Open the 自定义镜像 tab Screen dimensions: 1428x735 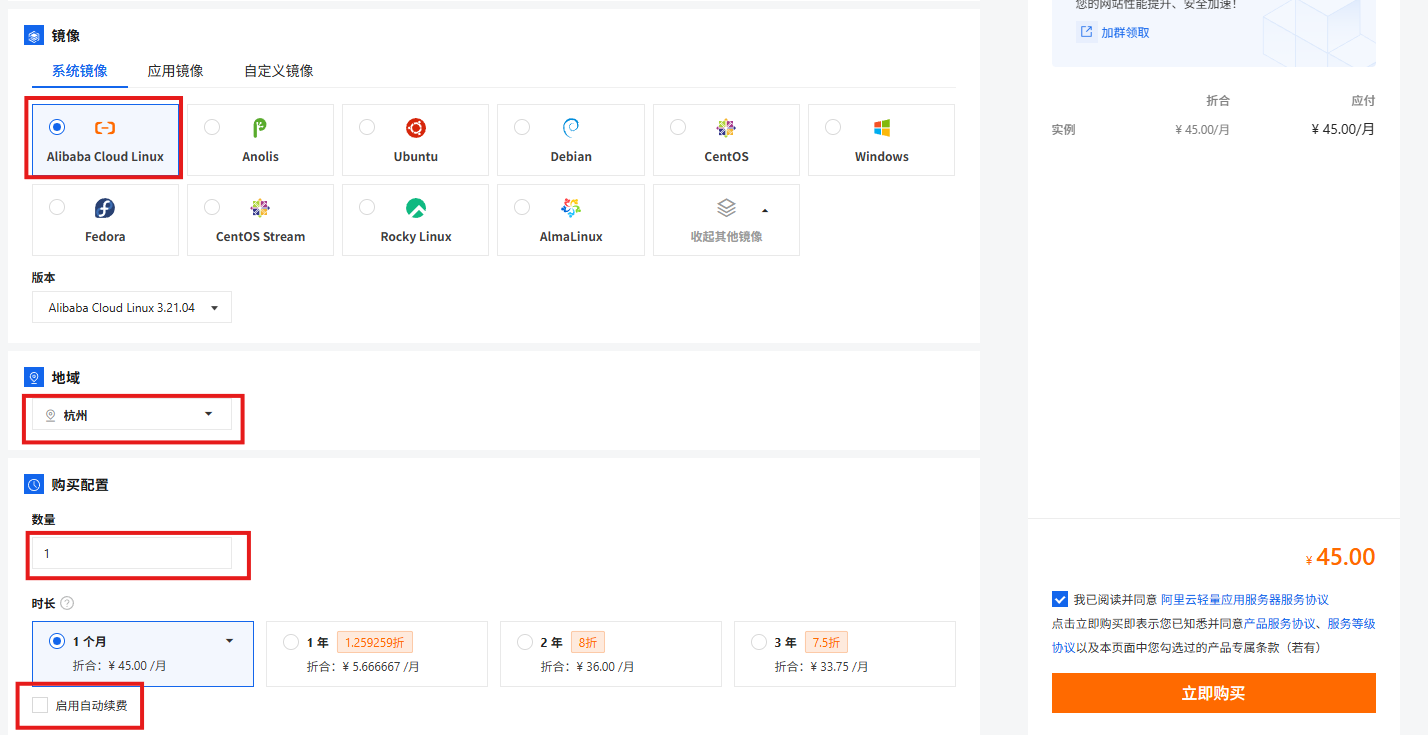coord(279,71)
